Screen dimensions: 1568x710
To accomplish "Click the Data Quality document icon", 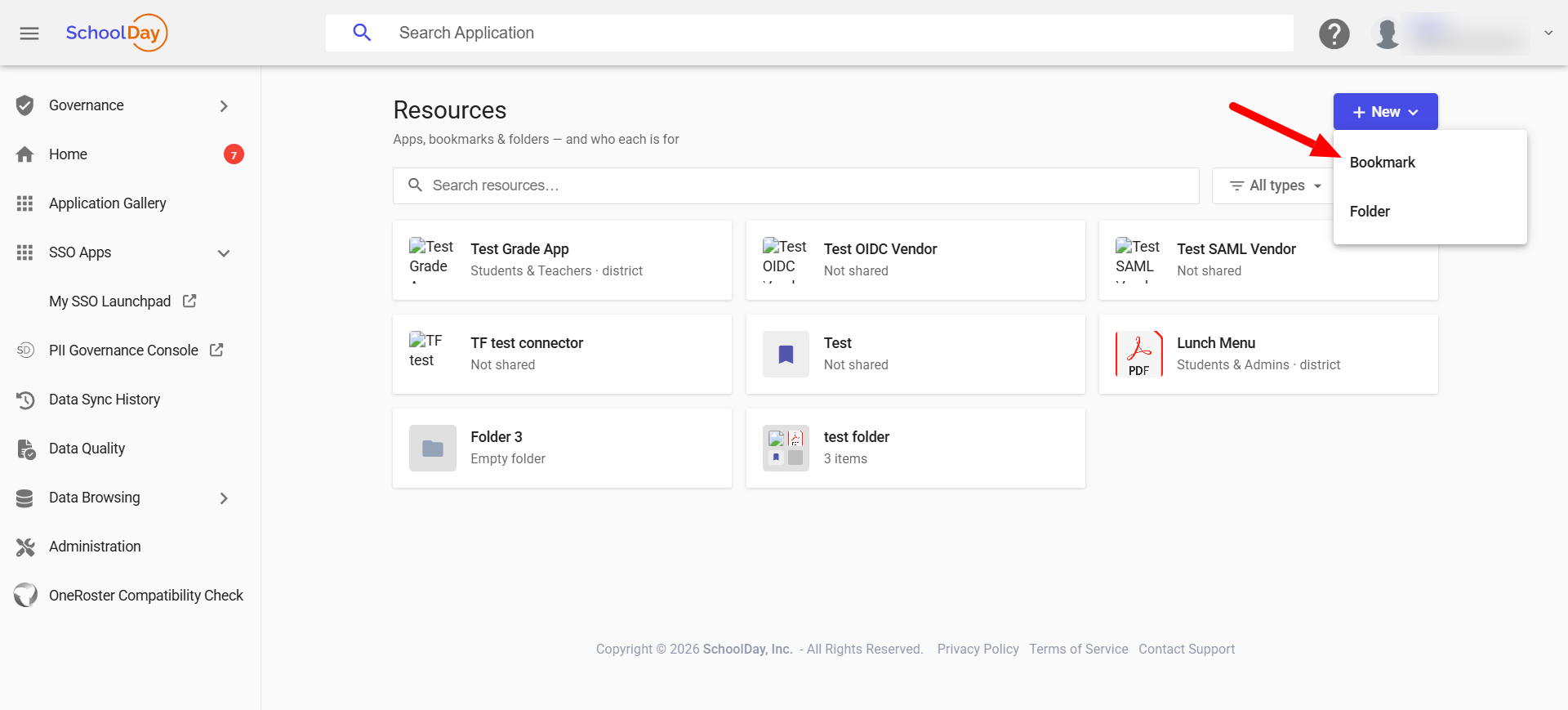I will [25, 449].
